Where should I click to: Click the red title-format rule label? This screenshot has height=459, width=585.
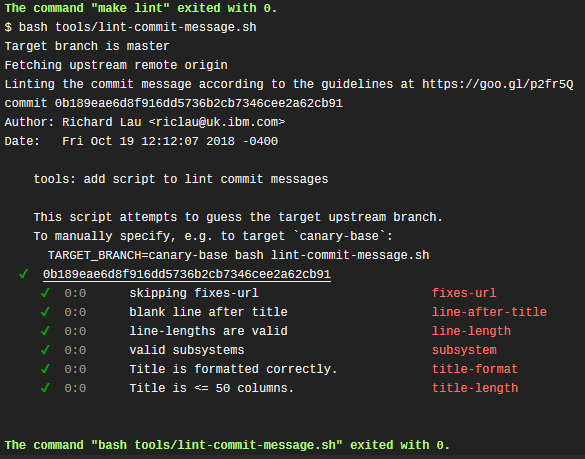click(475, 369)
